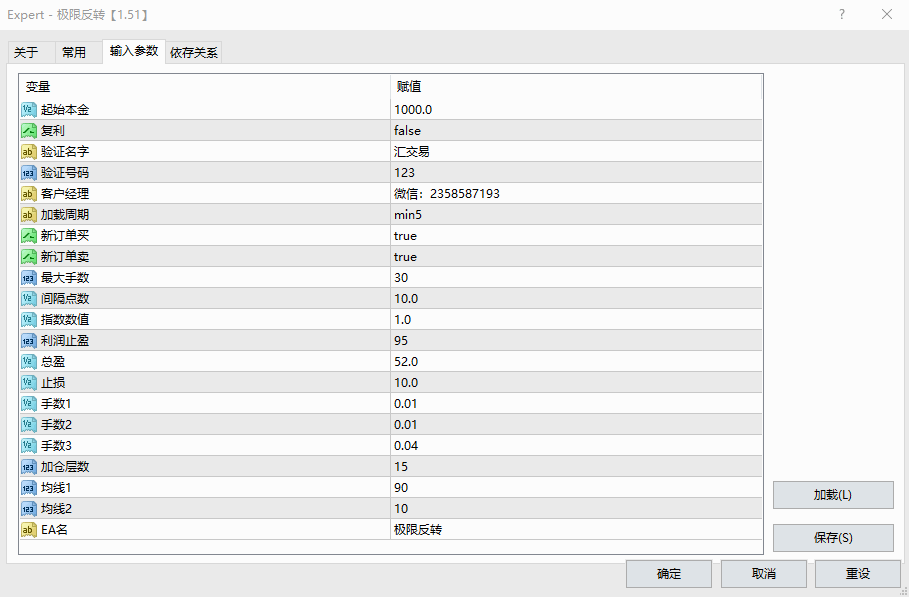Screen dimensions: 909x597
Task: Confirm with the 确定 button
Action: 668,574
